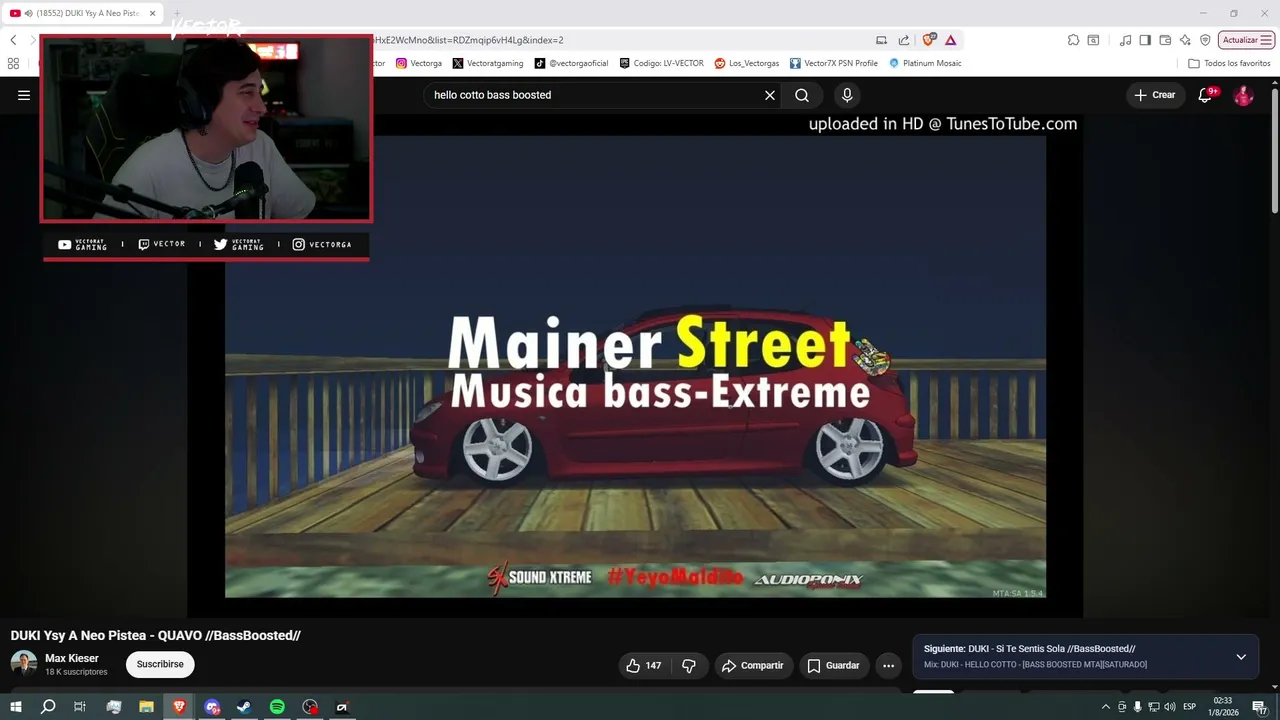Save the video with Guardar
Screen dimensions: 1280x720
pos(834,665)
